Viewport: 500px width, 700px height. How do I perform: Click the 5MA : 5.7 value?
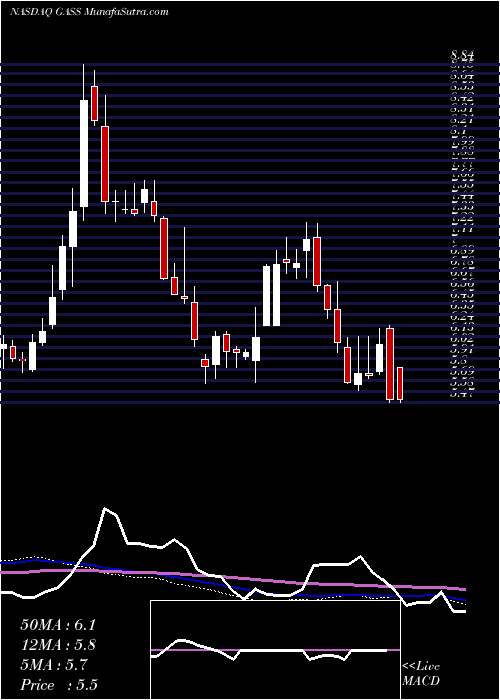[54, 665]
